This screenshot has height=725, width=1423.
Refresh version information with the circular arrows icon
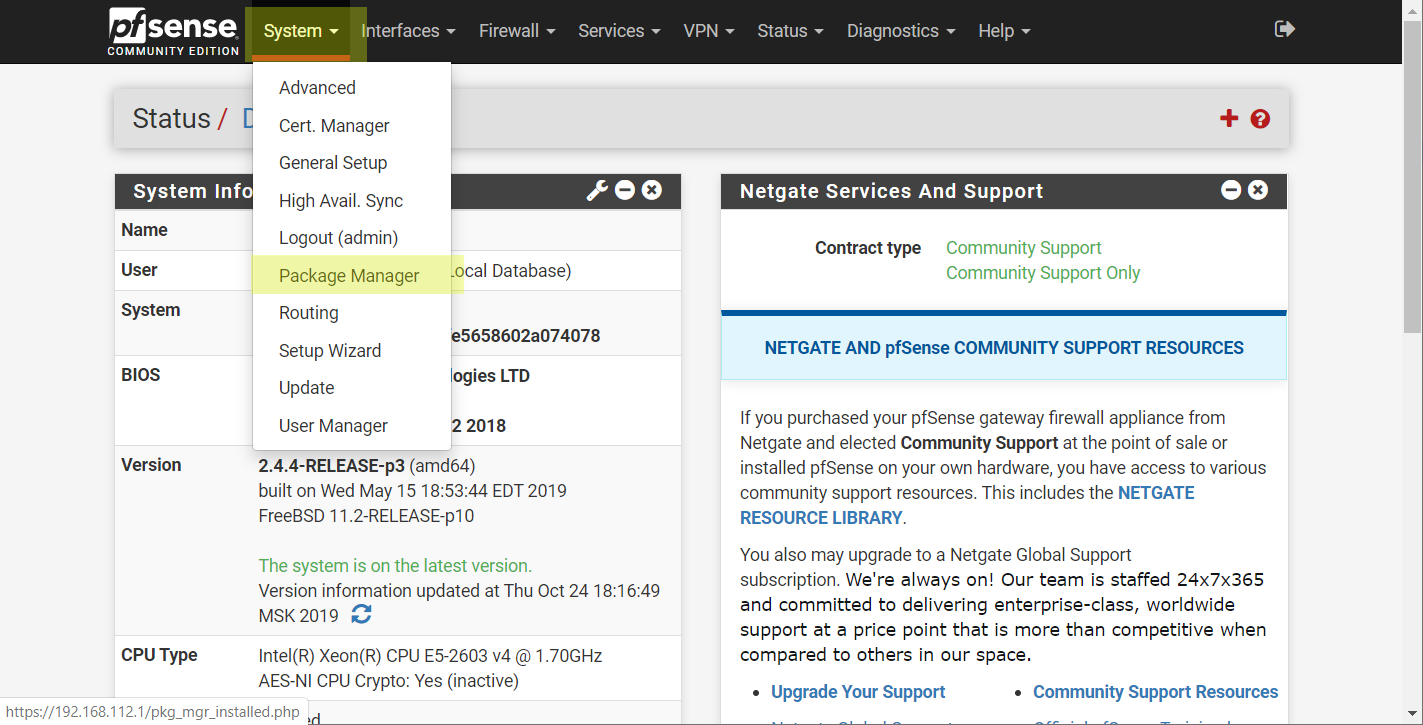(362, 615)
